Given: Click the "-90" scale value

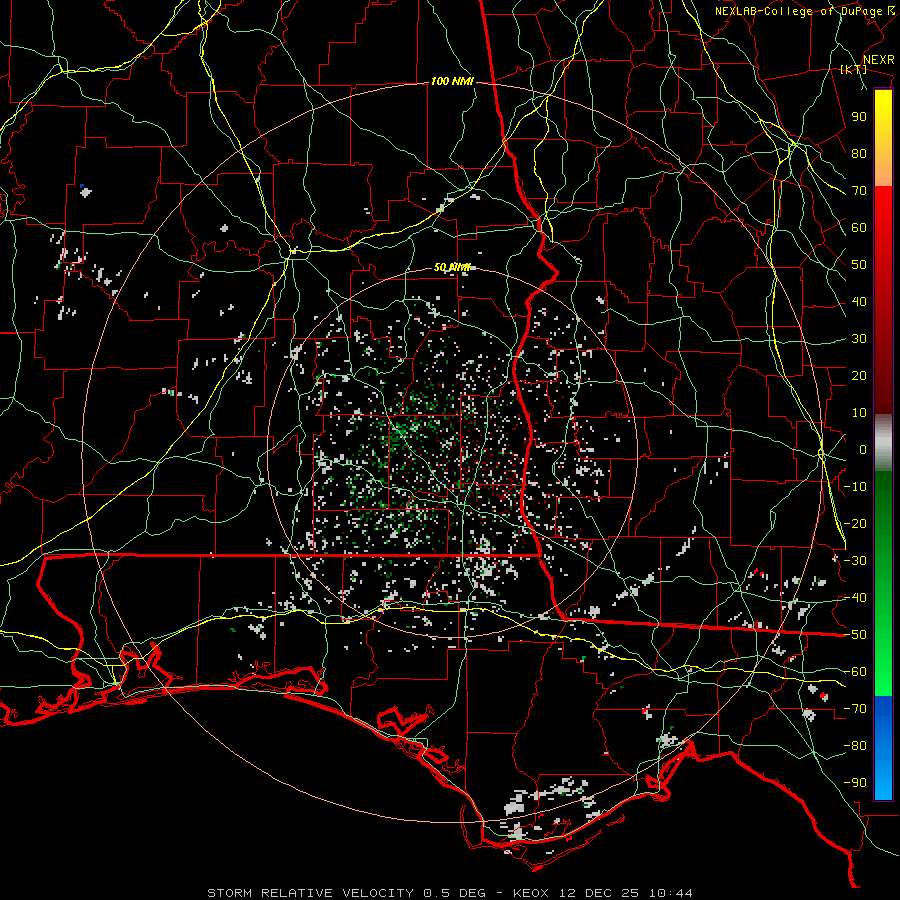Looking at the screenshot, I should [x=855, y=783].
